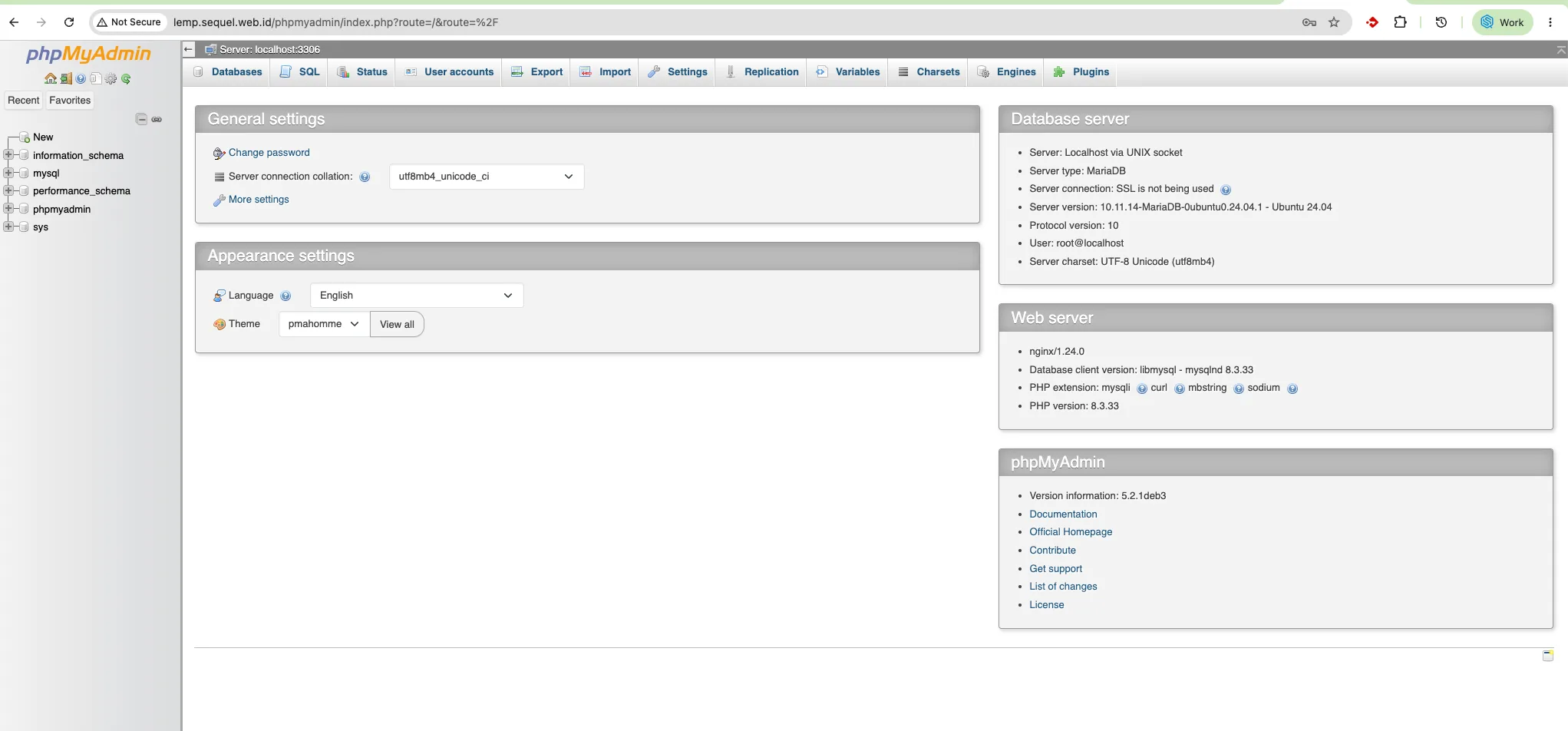Open the Variables tab

(x=848, y=72)
